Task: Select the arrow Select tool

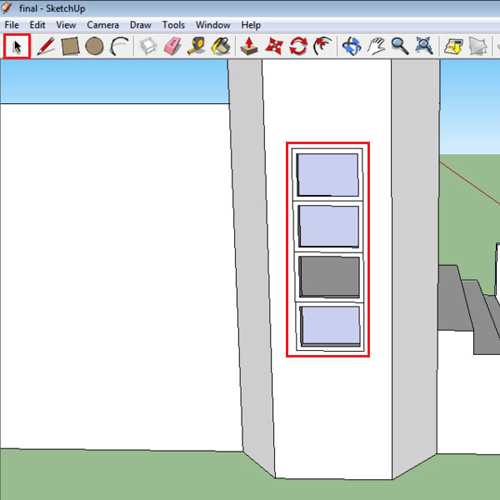Action: click(17, 46)
